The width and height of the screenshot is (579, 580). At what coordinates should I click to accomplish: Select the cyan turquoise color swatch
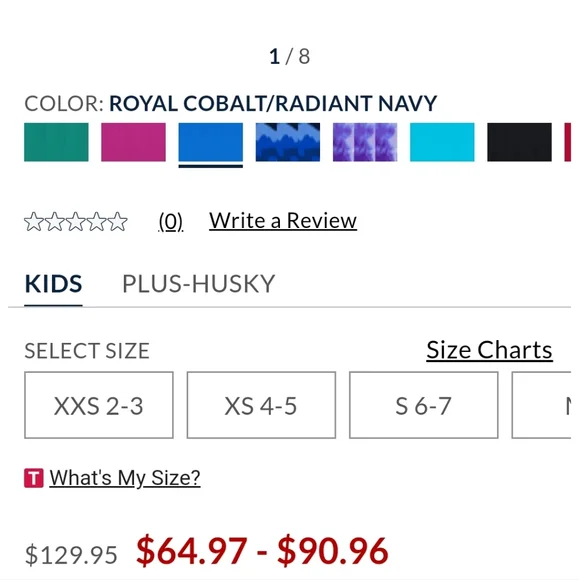click(x=442, y=142)
